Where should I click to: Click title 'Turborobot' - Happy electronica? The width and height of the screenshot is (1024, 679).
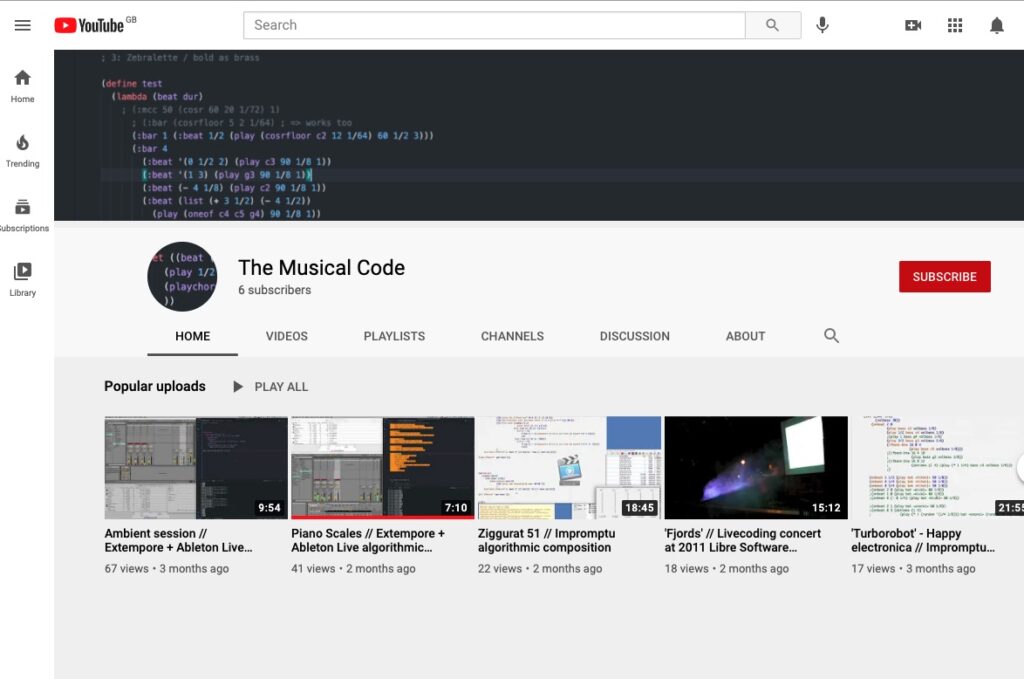[923, 541]
